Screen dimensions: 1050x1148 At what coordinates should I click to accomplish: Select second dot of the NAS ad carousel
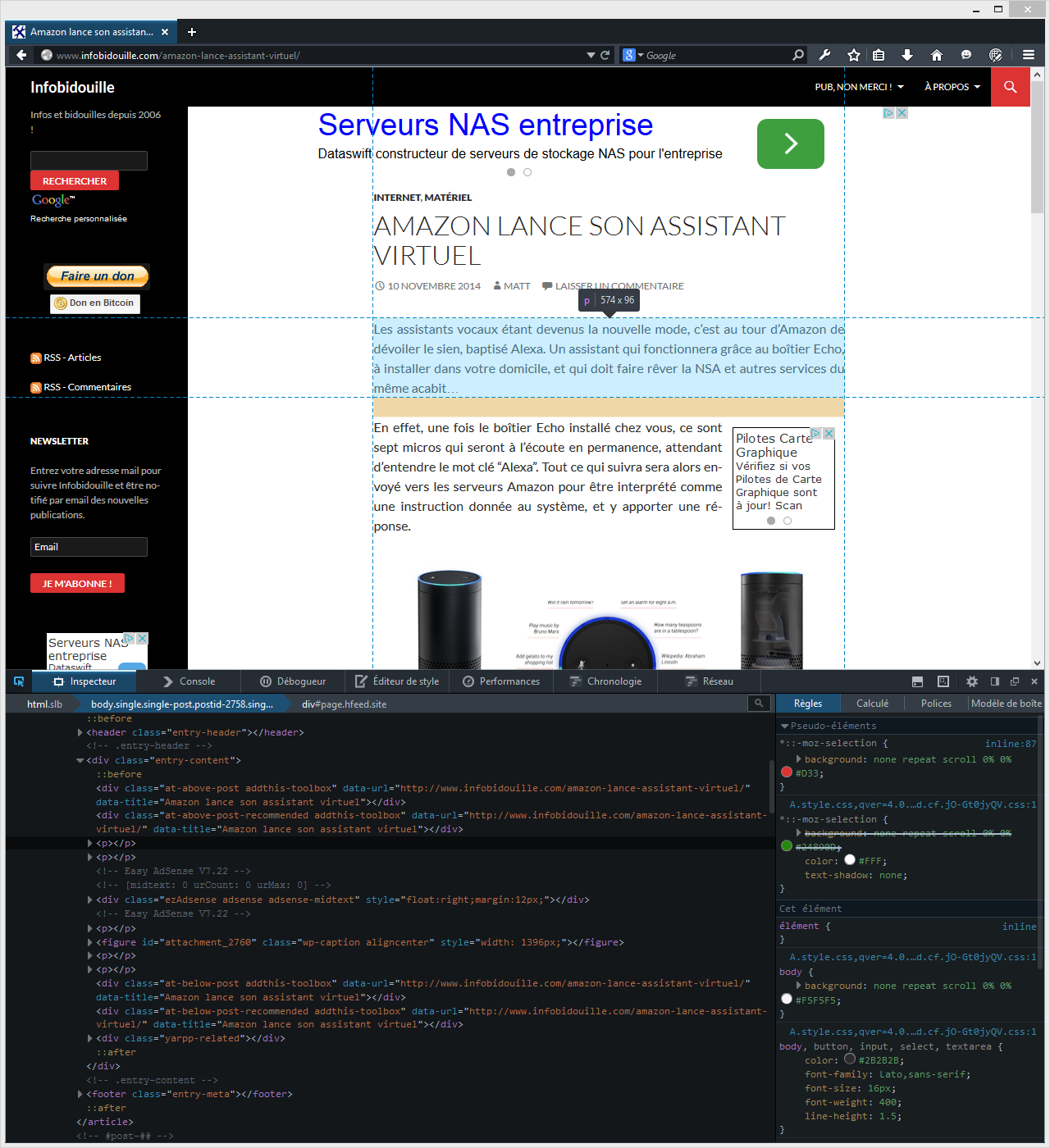[x=527, y=172]
